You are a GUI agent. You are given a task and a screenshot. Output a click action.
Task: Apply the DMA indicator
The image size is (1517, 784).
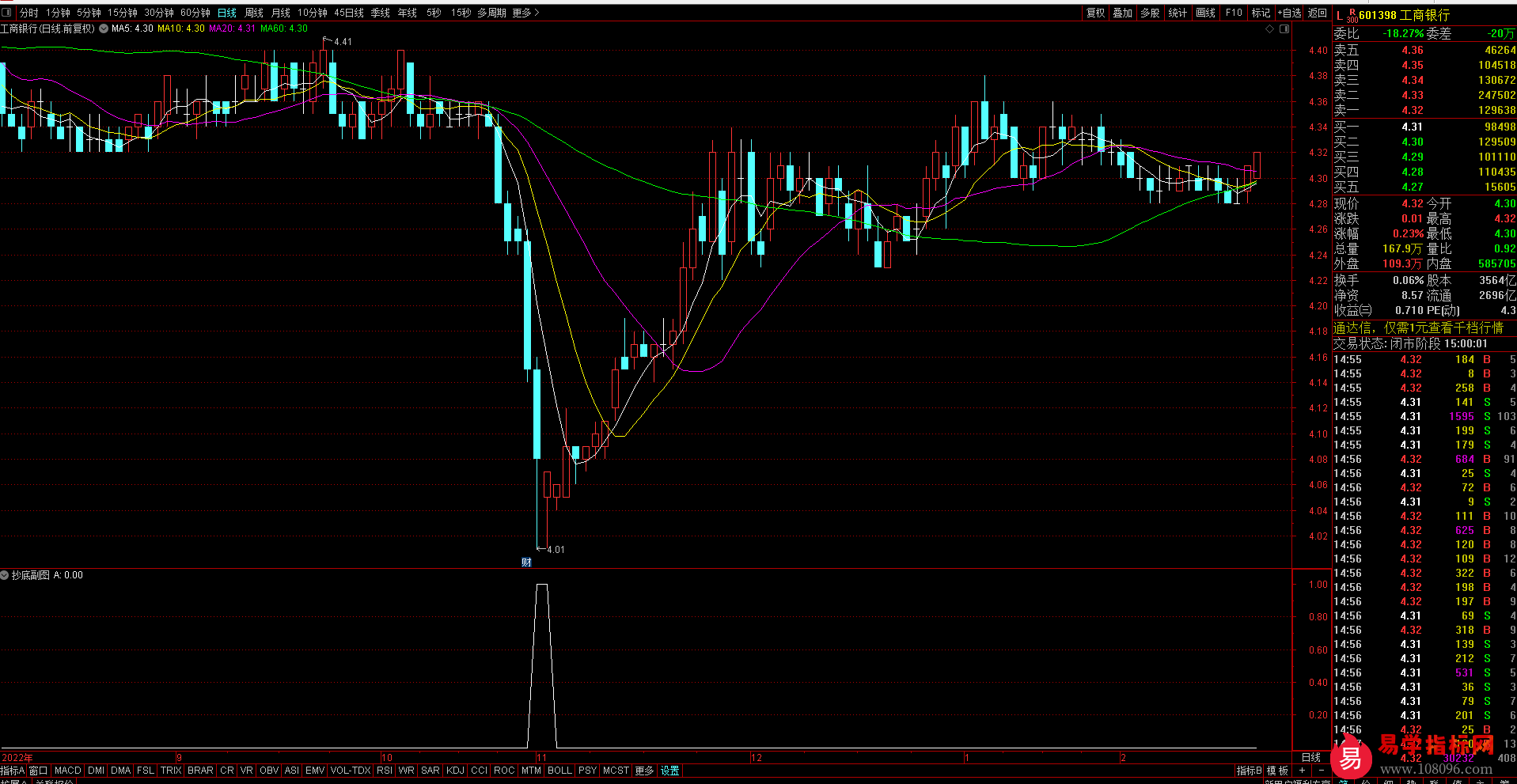pyautogui.click(x=120, y=770)
